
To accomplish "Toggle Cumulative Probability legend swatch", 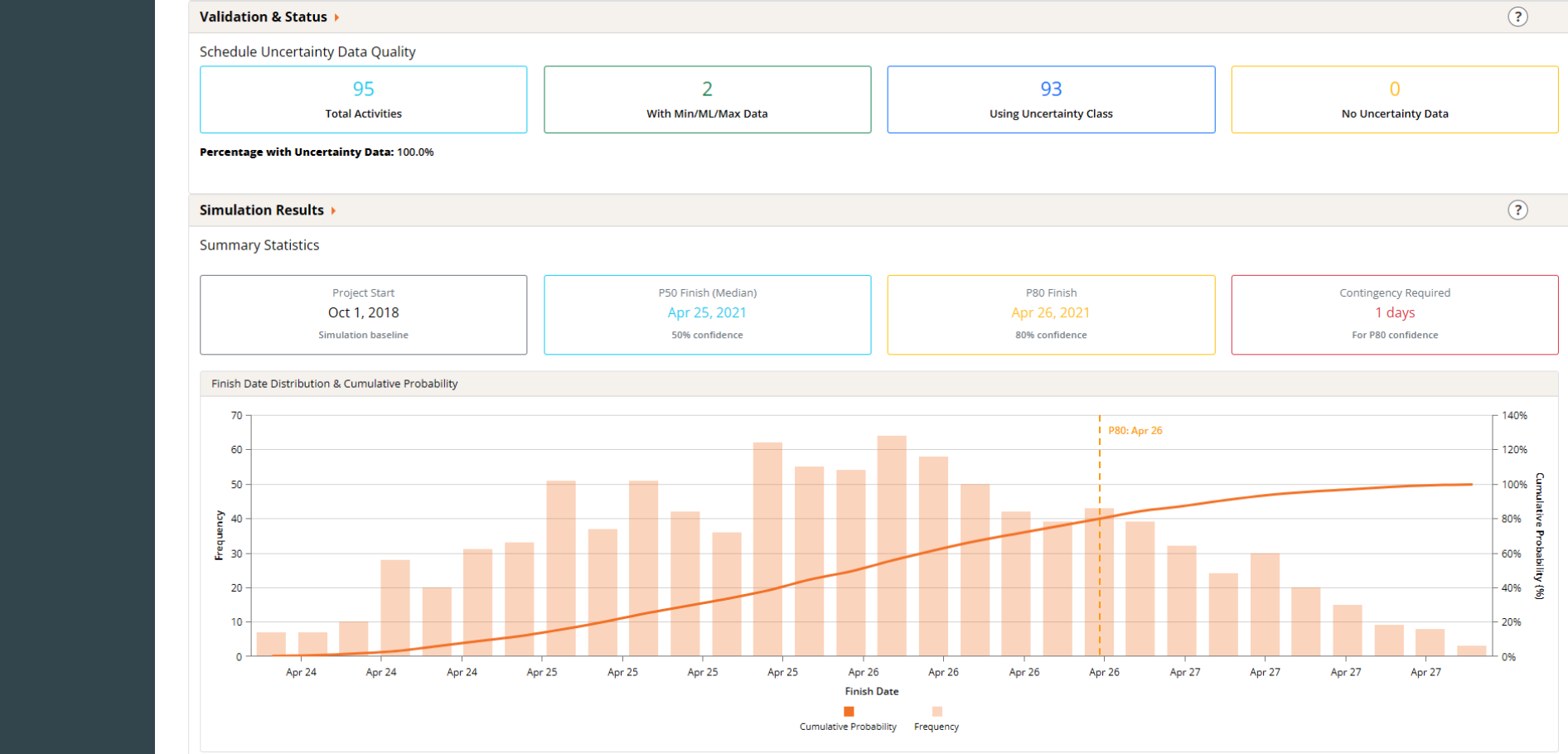I will tap(849, 712).
